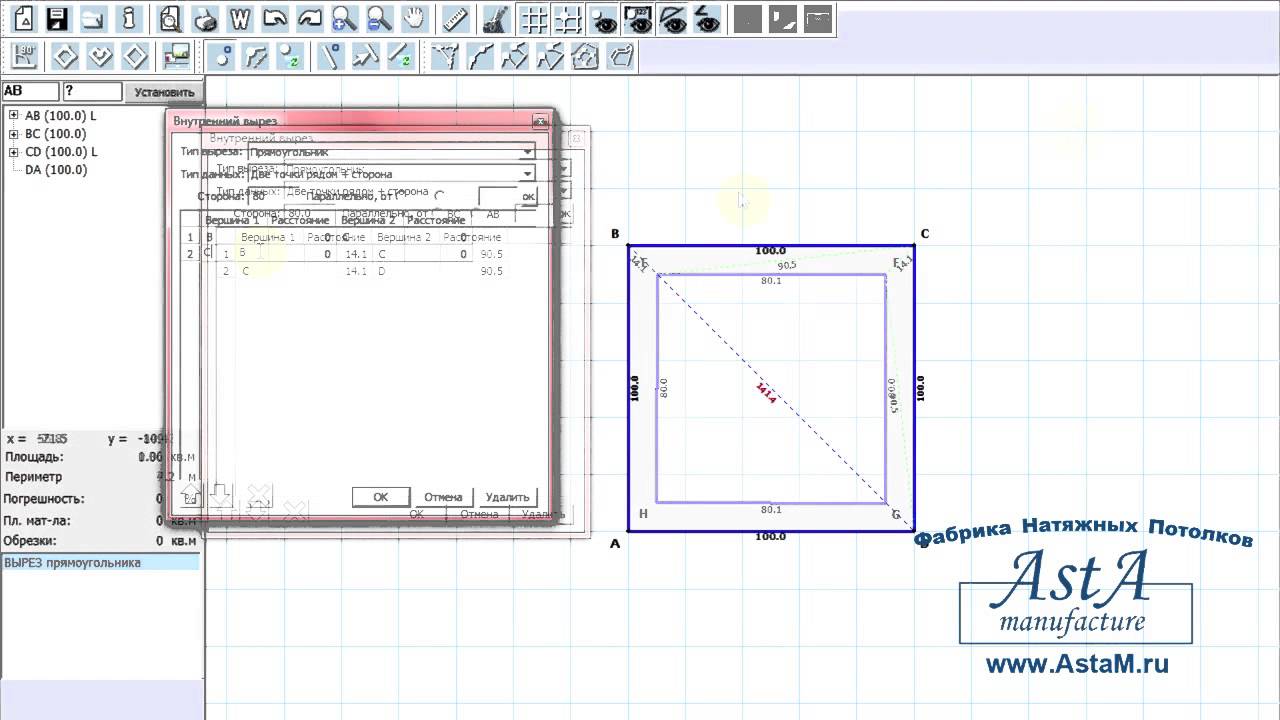Show the information icon panel
Viewport: 1280px width, 720px height.
pyautogui.click(x=128, y=18)
